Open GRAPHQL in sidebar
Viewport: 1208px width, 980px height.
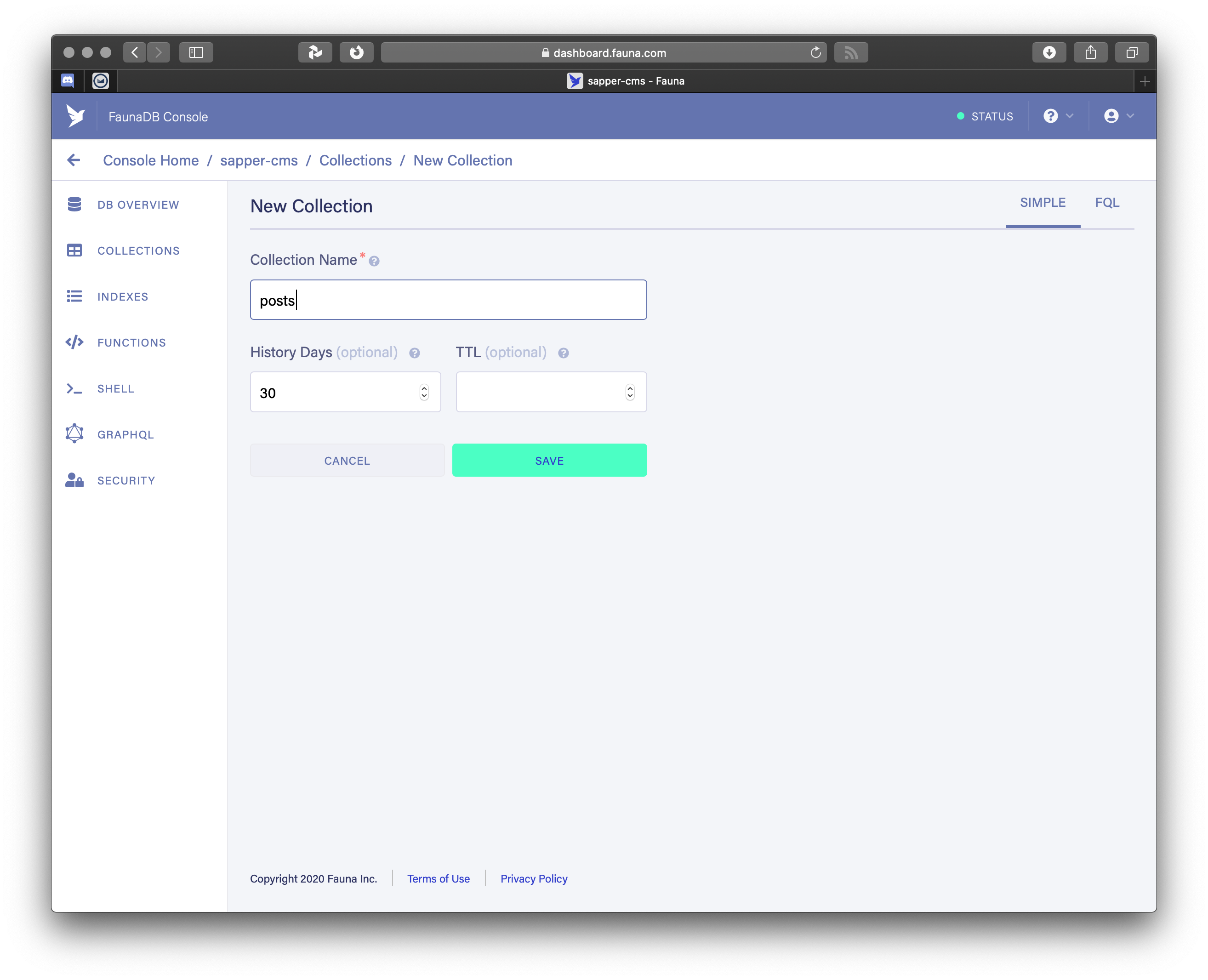125,435
